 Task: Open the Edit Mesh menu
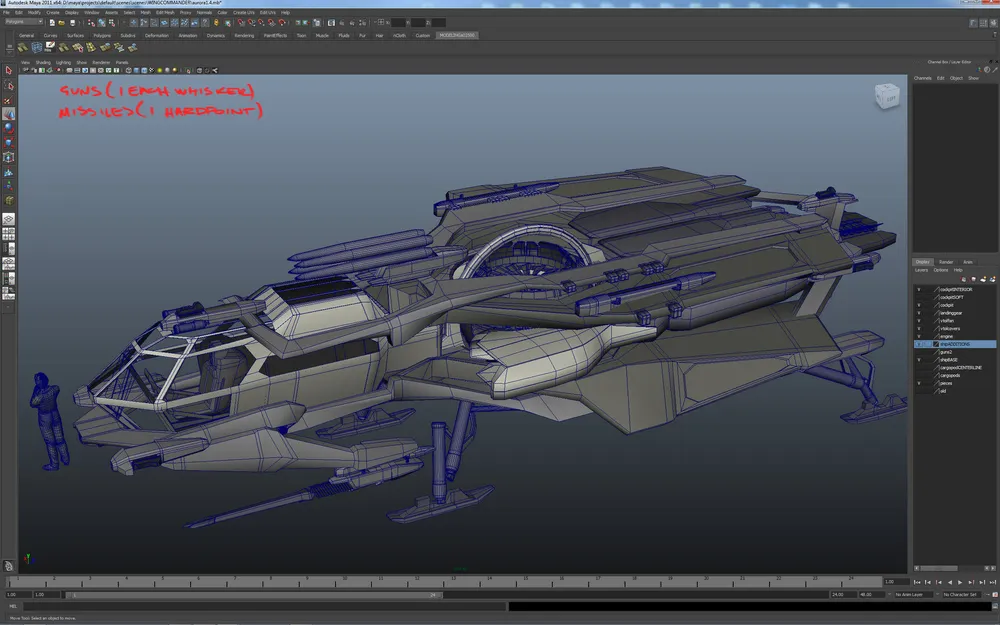[163, 12]
